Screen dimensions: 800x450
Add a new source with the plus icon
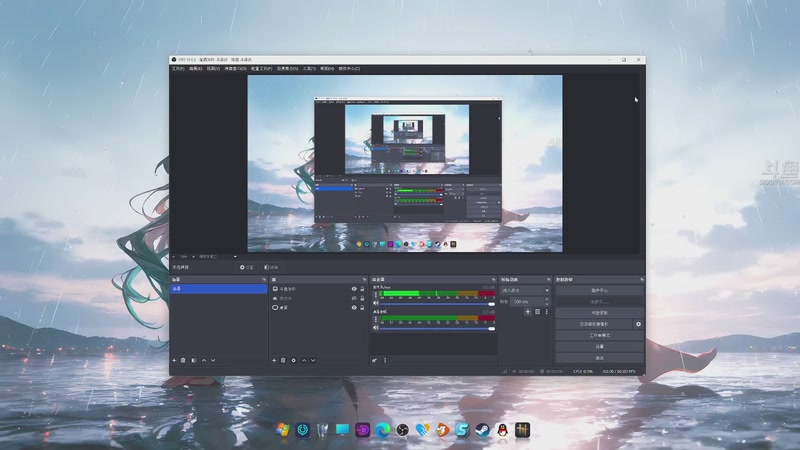click(274, 360)
